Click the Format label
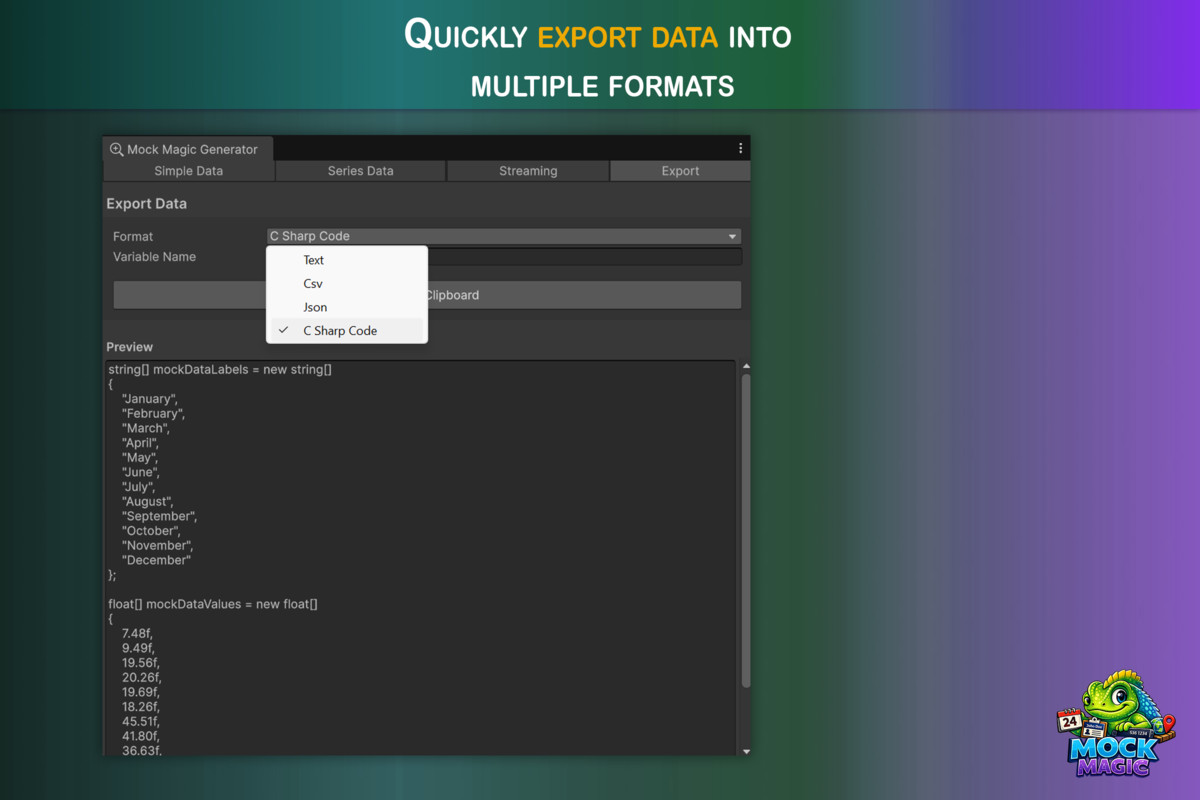Screen dimensions: 1200x800 133,237
